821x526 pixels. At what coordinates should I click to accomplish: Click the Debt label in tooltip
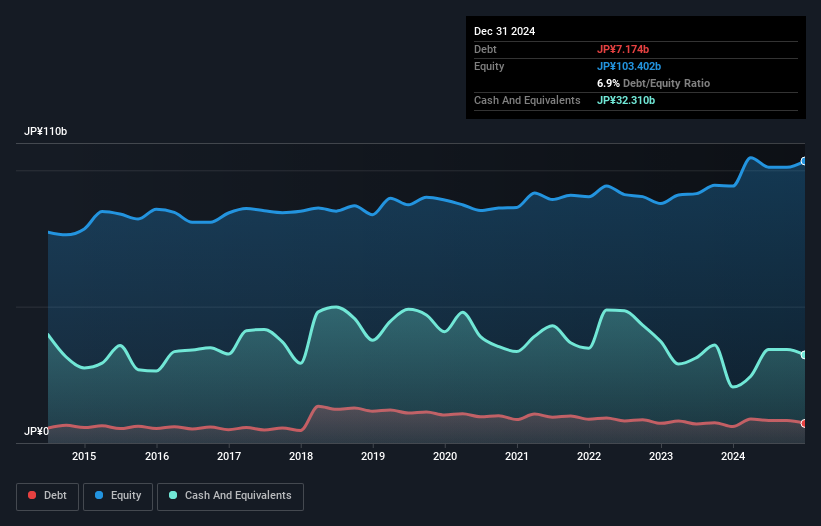(485, 49)
